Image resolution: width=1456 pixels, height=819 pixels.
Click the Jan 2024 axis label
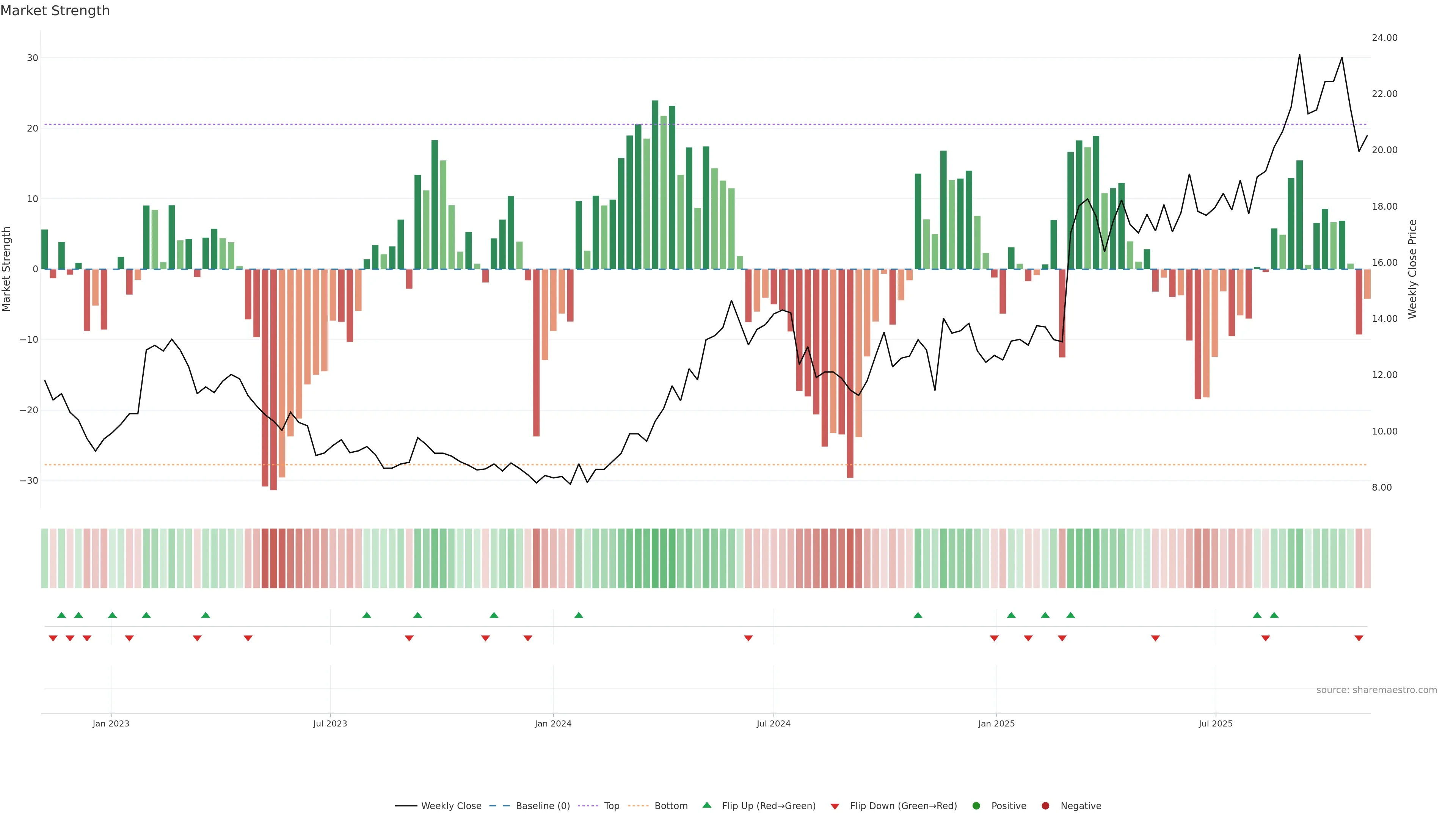tap(553, 723)
